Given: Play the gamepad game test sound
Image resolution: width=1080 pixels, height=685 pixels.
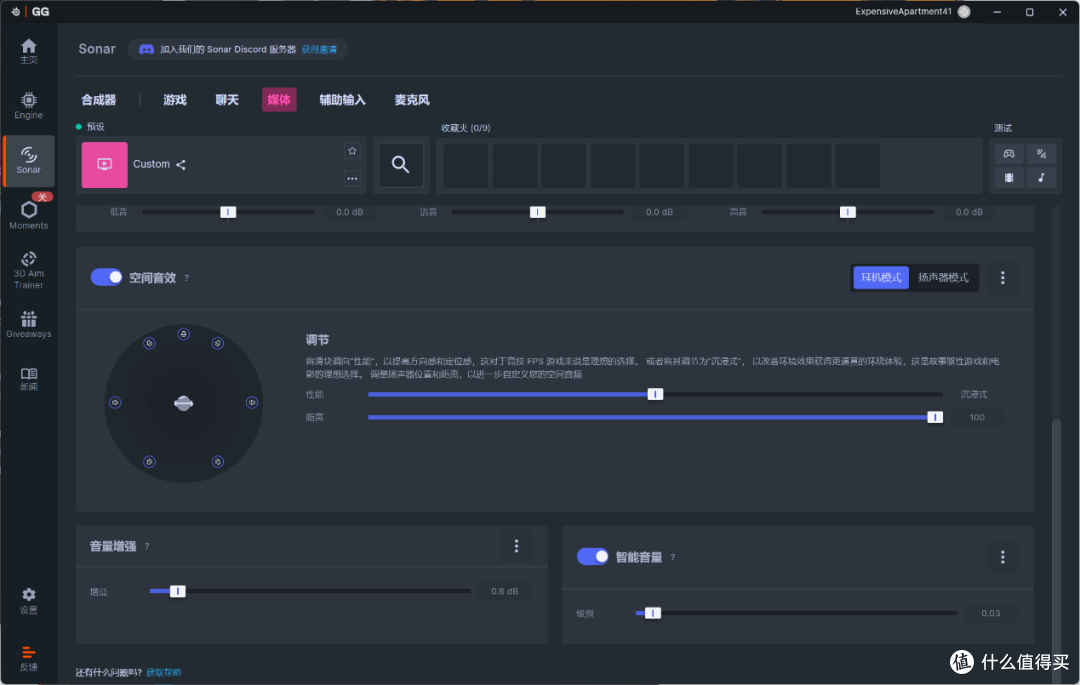Looking at the screenshot, I should [1008, 154].
